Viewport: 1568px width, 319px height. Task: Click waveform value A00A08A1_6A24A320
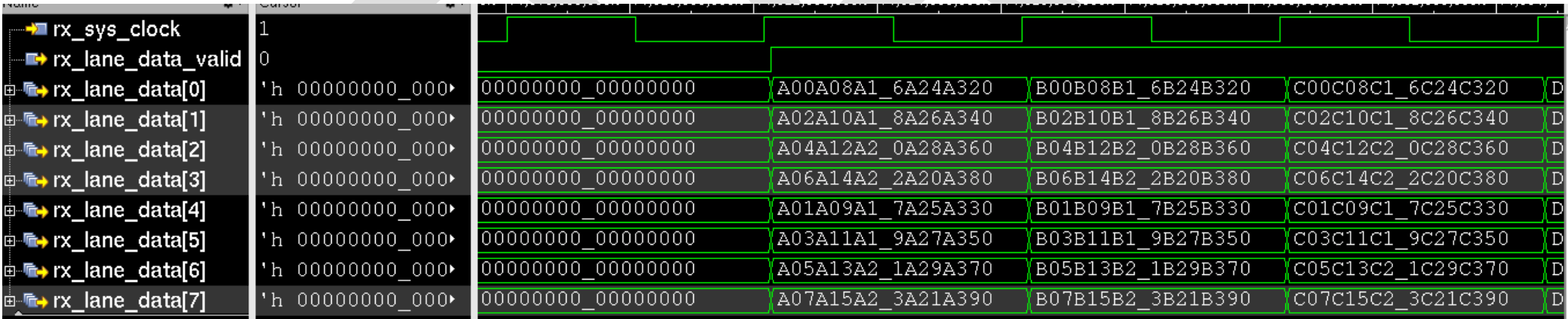click(885, 88)
